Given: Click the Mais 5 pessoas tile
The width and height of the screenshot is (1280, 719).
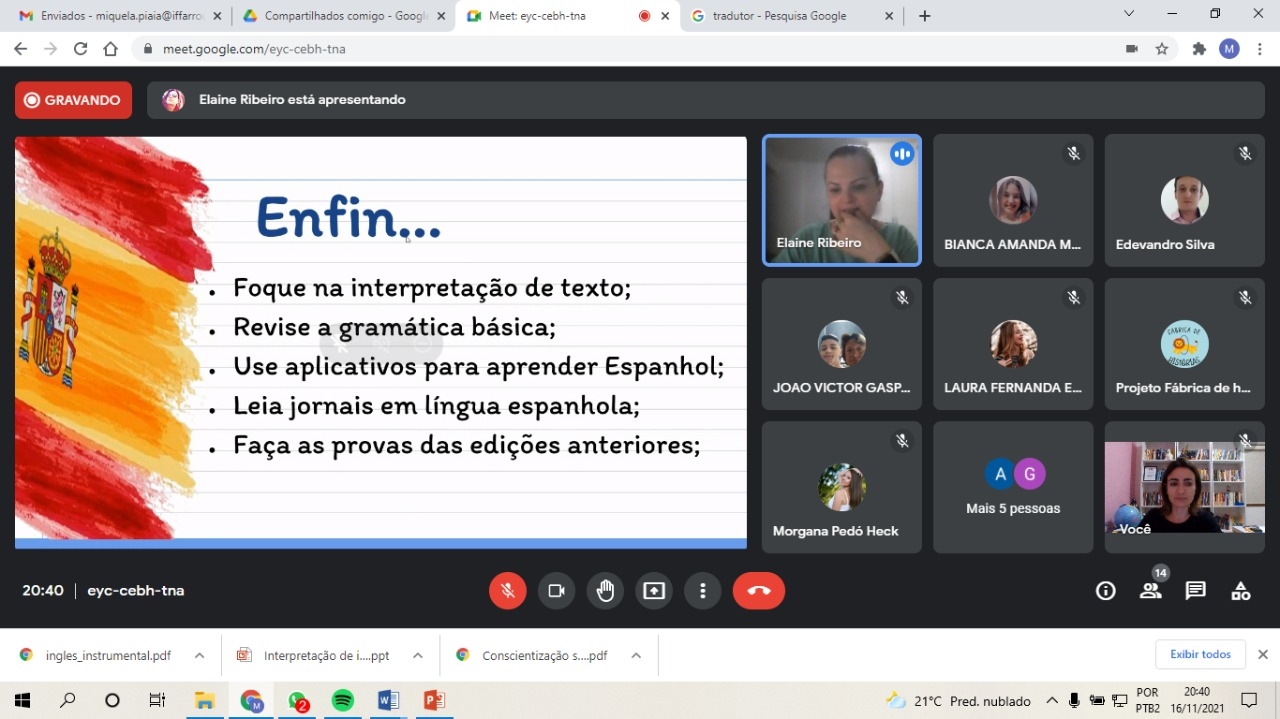Looking at the screenshot, I should 1013,487.
